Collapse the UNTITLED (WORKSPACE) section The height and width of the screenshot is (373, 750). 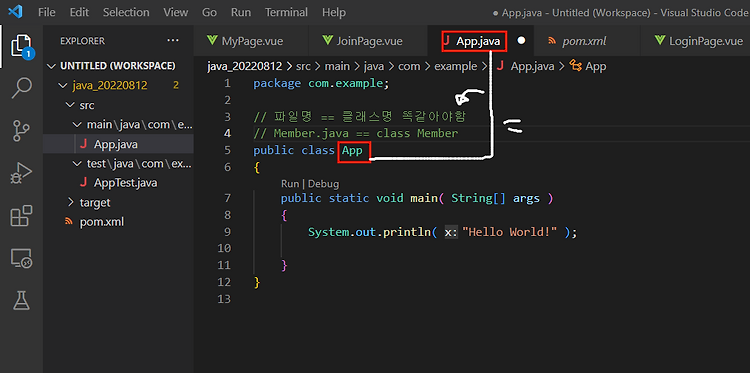click(118, 66)
